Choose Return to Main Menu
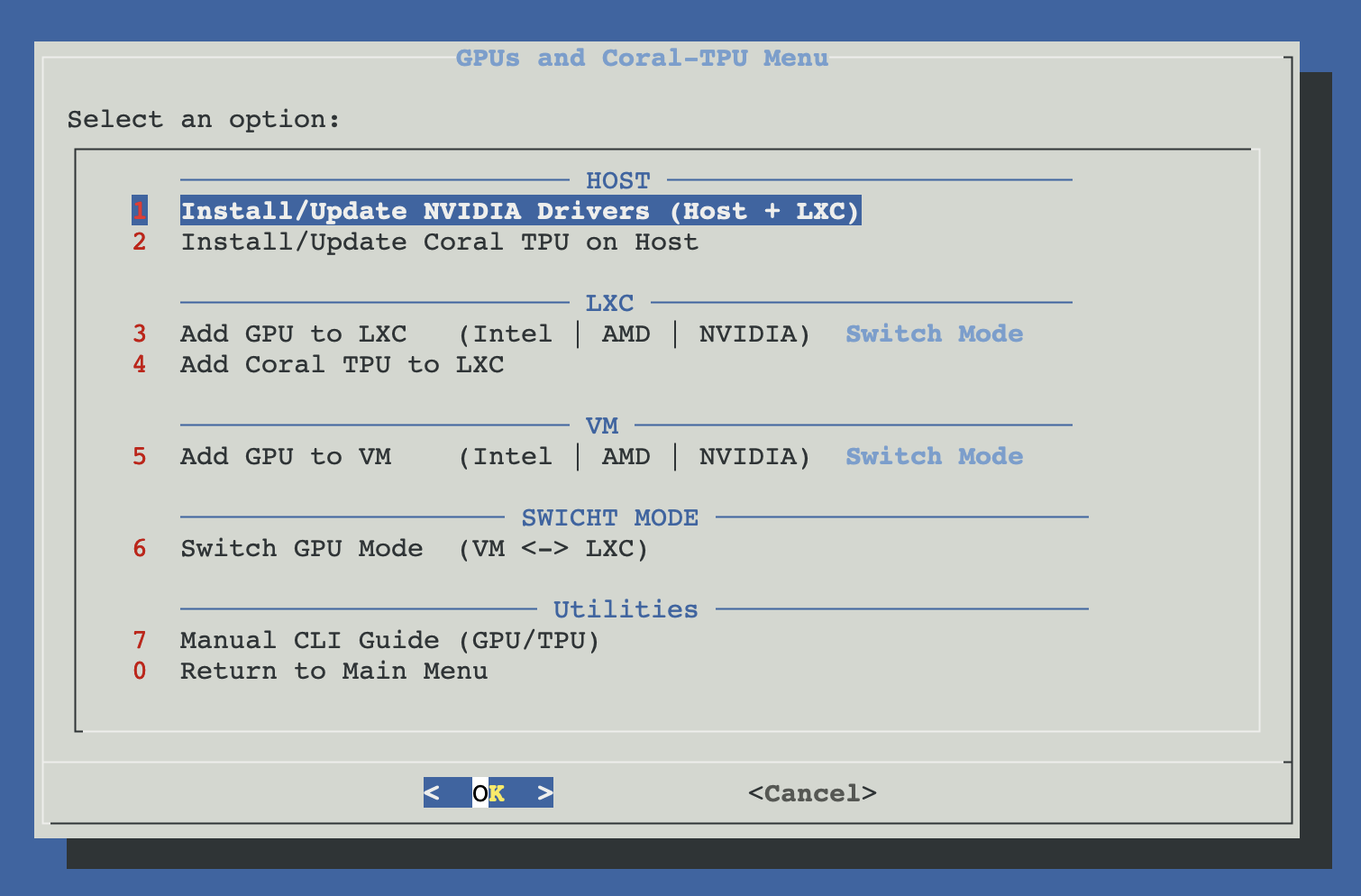The width and height of the screenshot is (1361, 896). 334,671
